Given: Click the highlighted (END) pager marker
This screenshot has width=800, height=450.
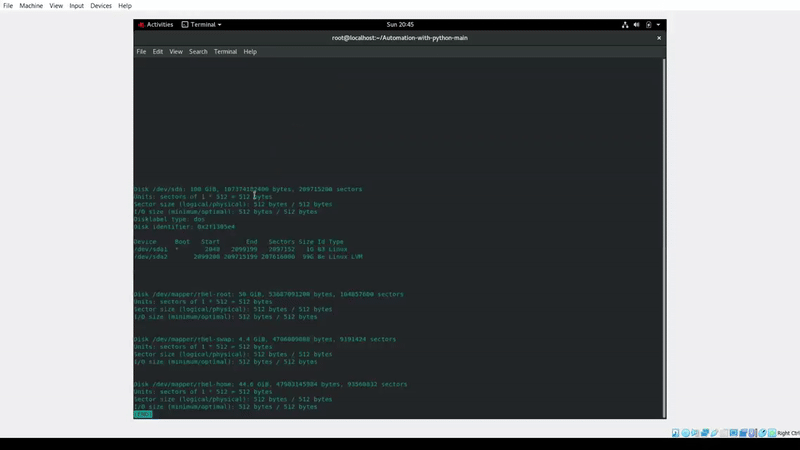Looking at the screenshot, I should [x=143, y=414].
